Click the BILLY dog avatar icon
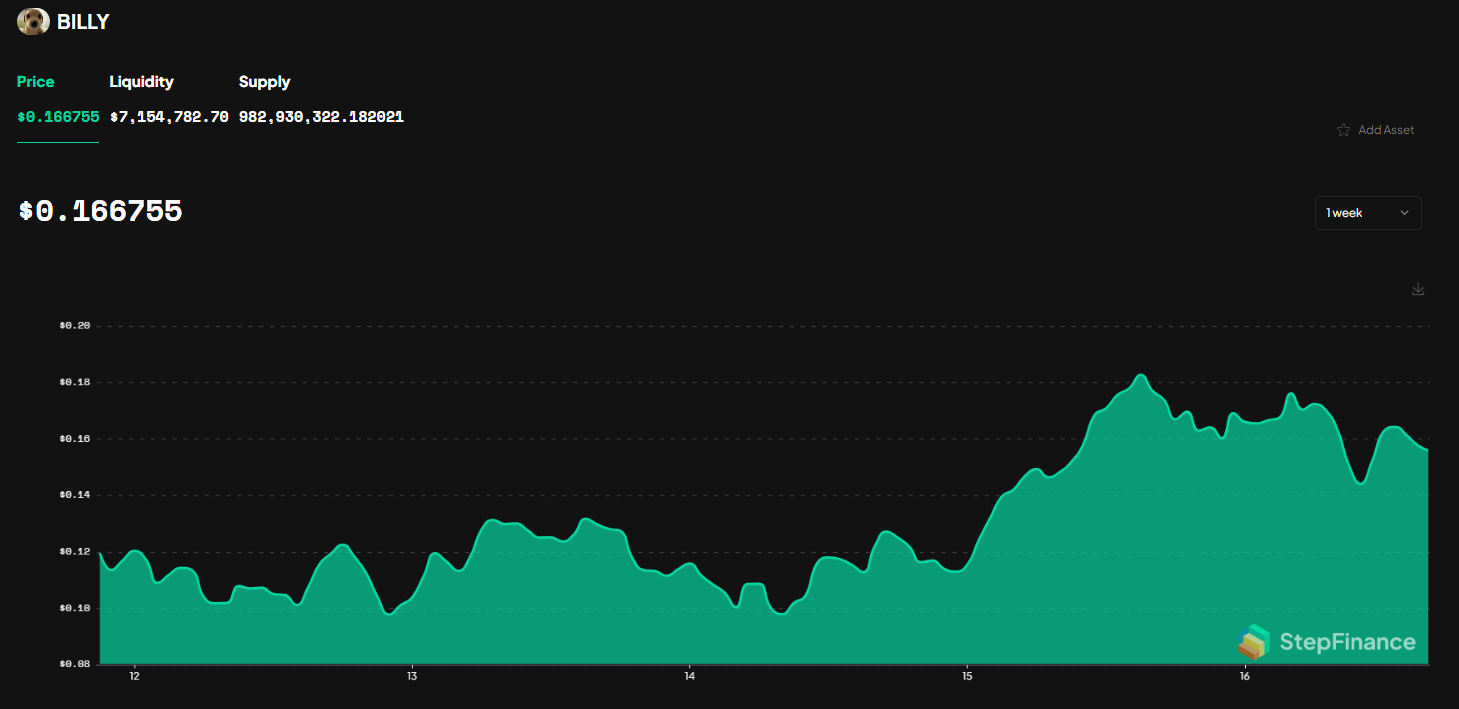This screenshot has height=709, width=1459. click(x=33, y=21)
